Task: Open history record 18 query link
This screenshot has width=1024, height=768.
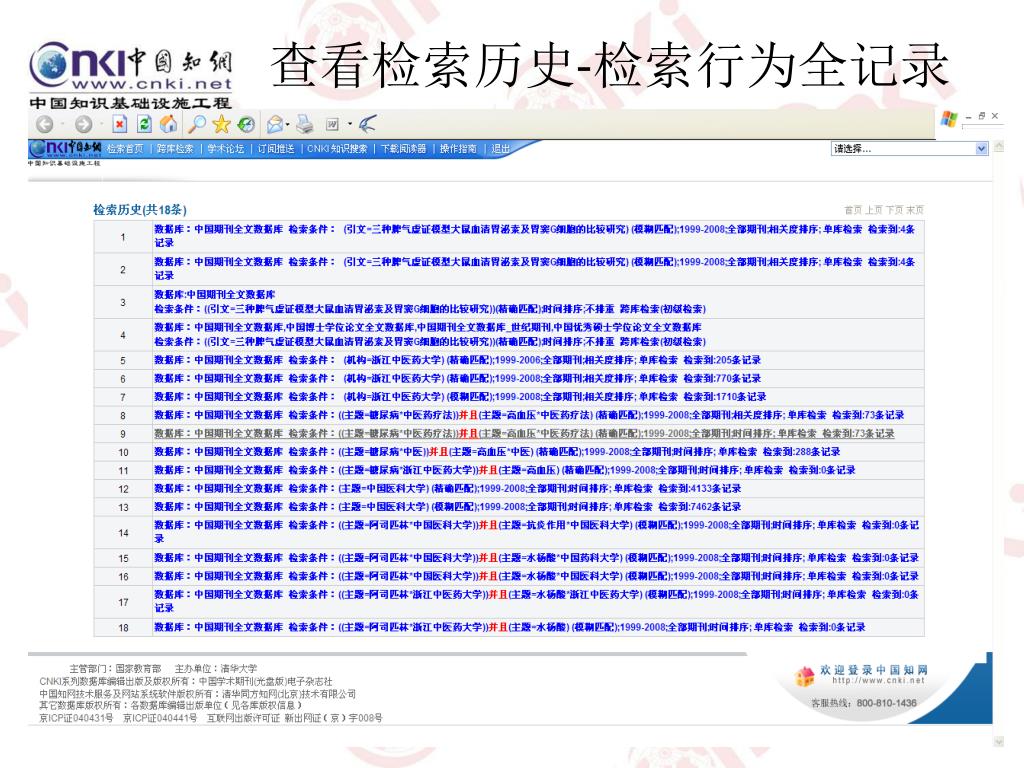Action: (x=509, y=627)
